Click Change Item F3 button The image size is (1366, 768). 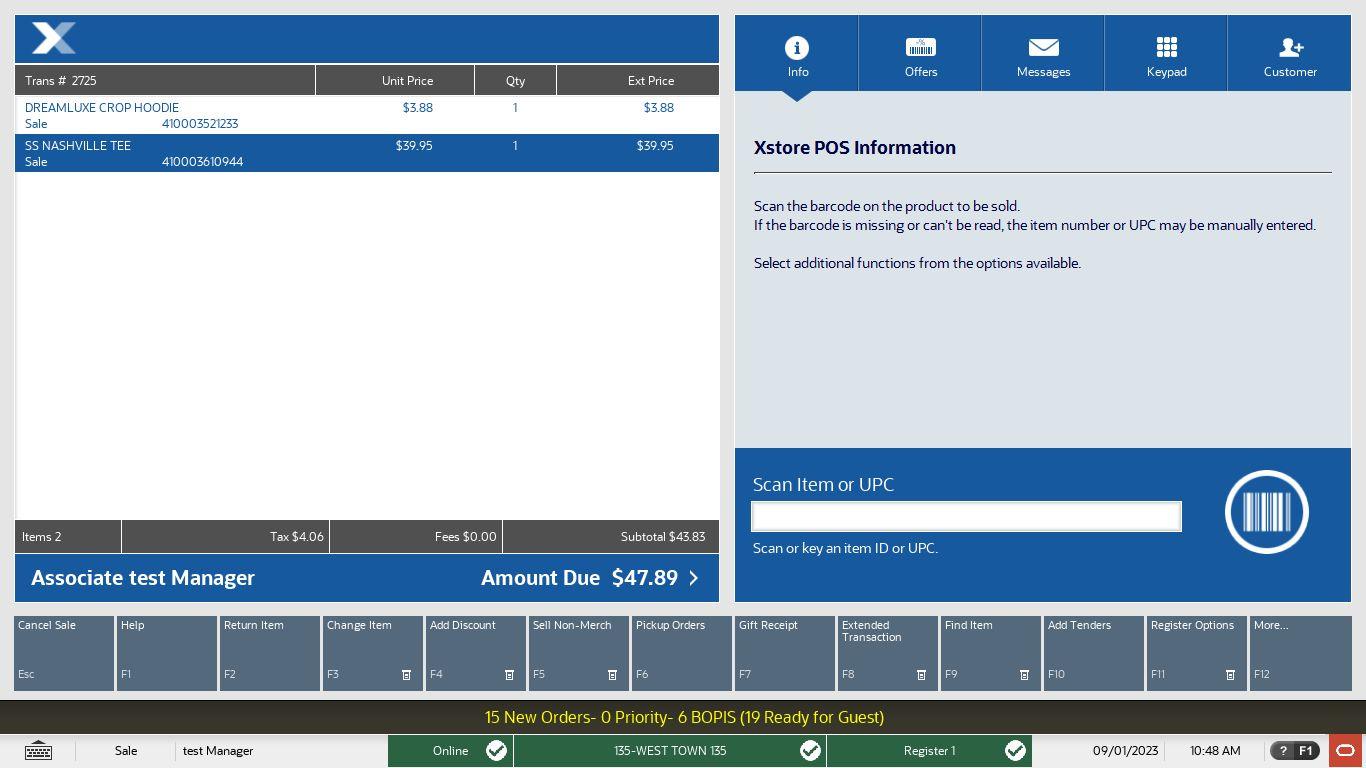[x=373, y=653]
